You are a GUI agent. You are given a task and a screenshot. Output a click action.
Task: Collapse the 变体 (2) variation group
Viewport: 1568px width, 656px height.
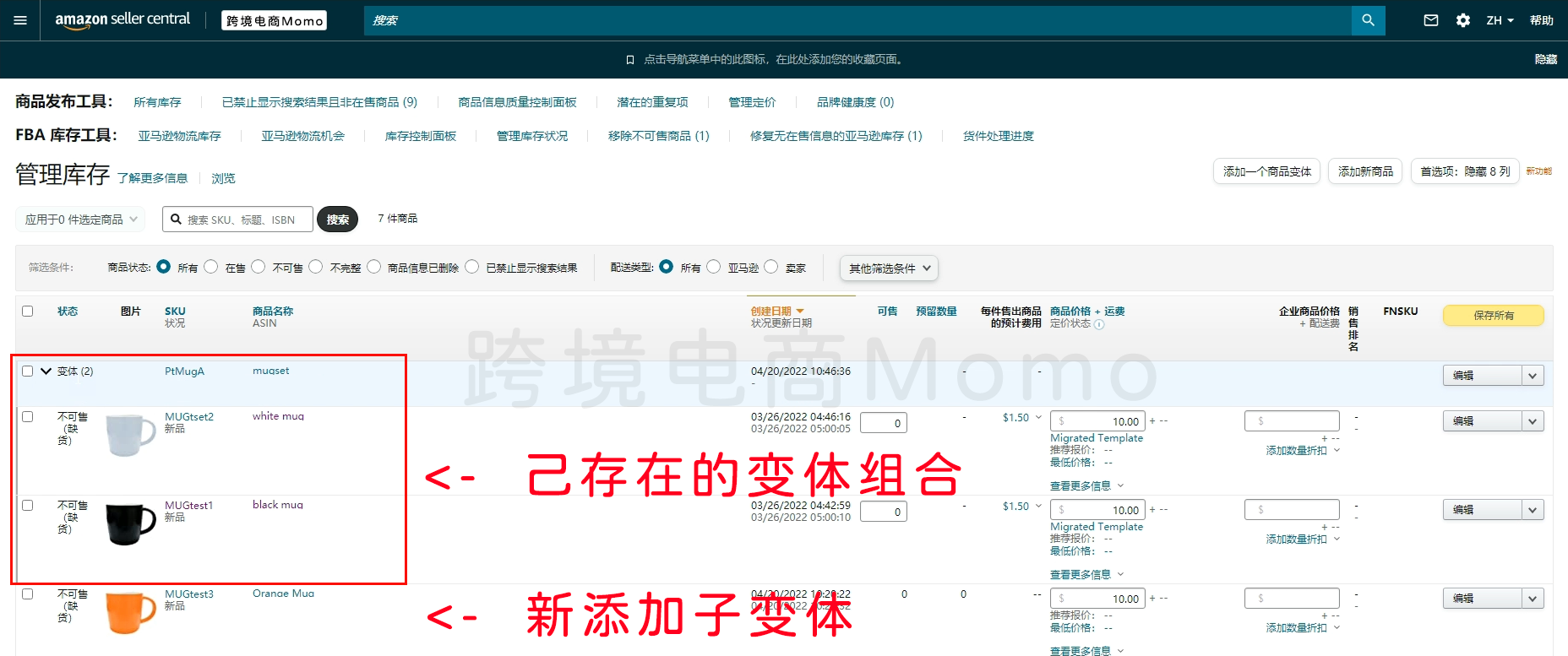pyautogui.click(x=46, y=371)
